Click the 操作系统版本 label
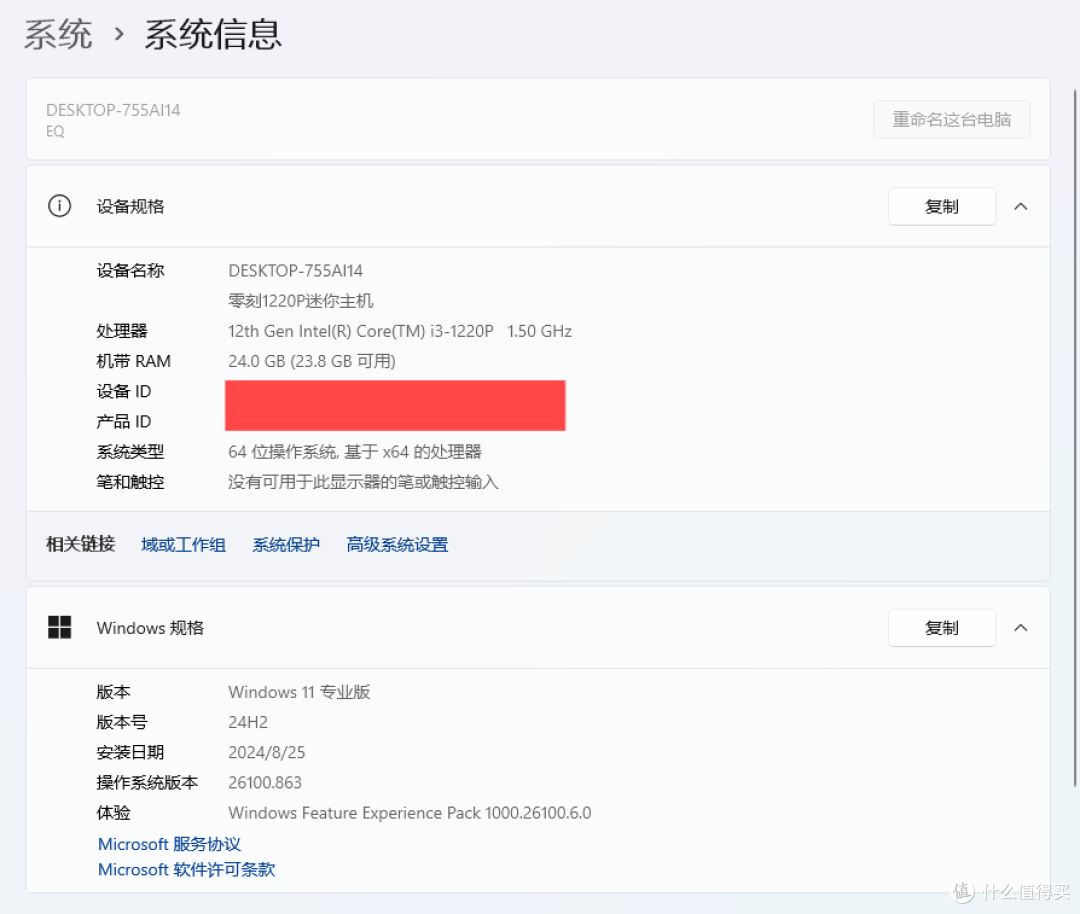Screen dimensions: 1080x914 (x=147, y=782)
